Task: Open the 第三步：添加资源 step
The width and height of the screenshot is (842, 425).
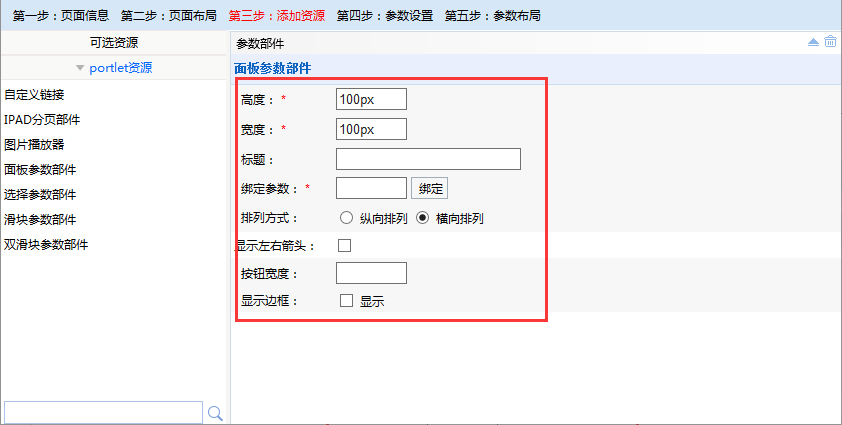Action: [x=277, y=16]
